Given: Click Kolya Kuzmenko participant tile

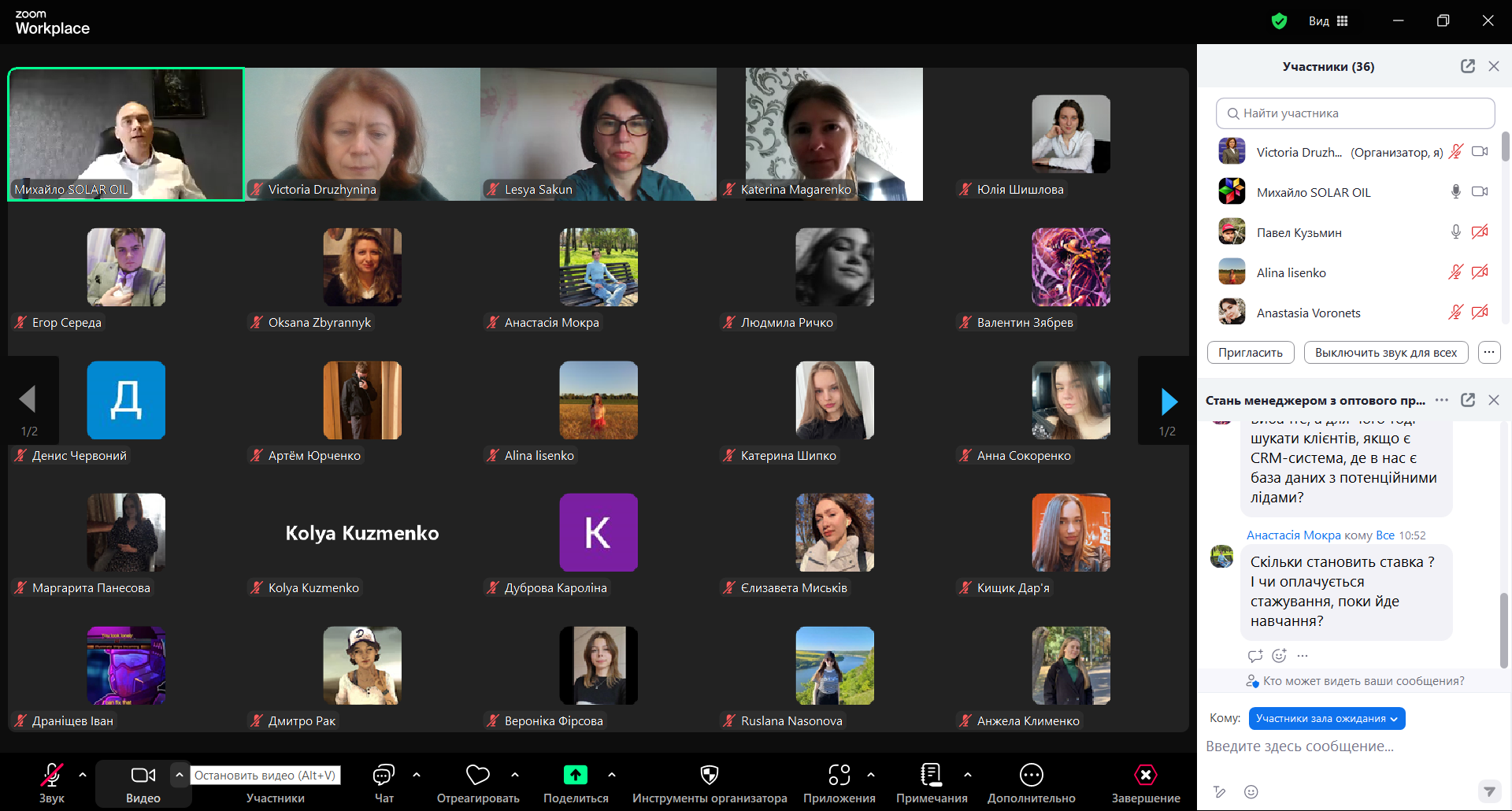Looking at the screenshot, I should click(362, 533).
